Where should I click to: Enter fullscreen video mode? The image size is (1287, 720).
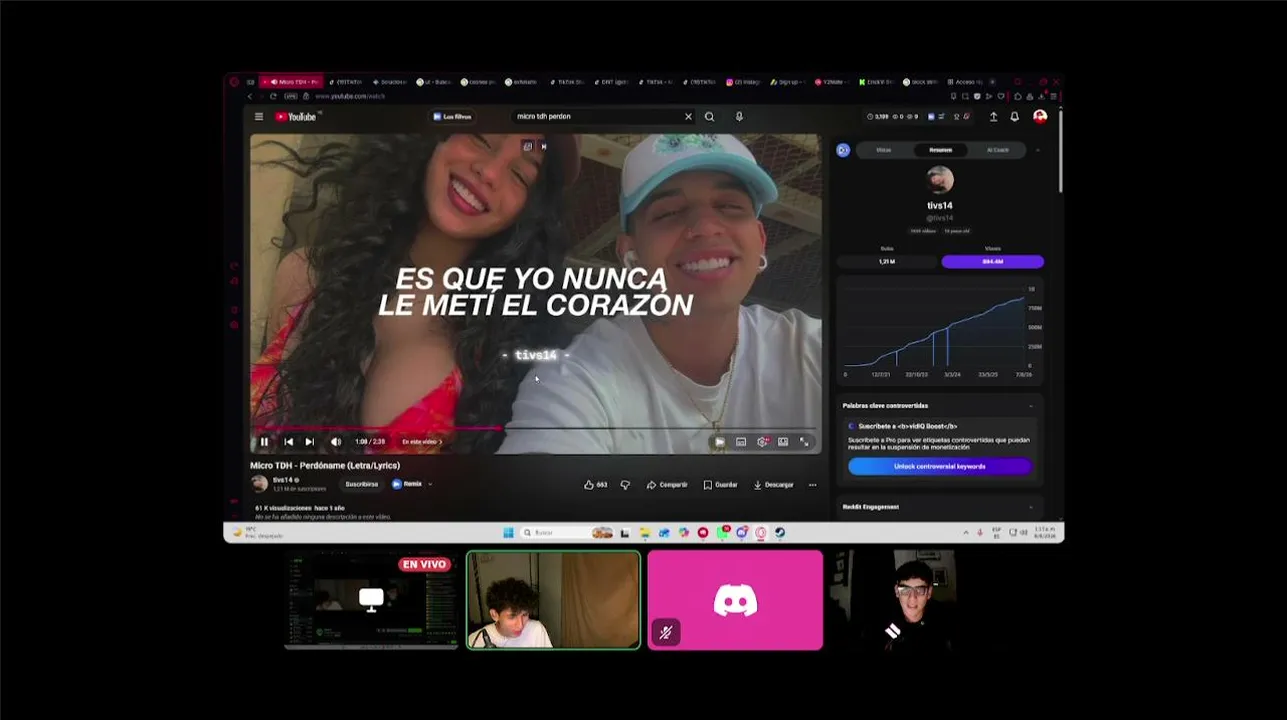tap(804, 442)
